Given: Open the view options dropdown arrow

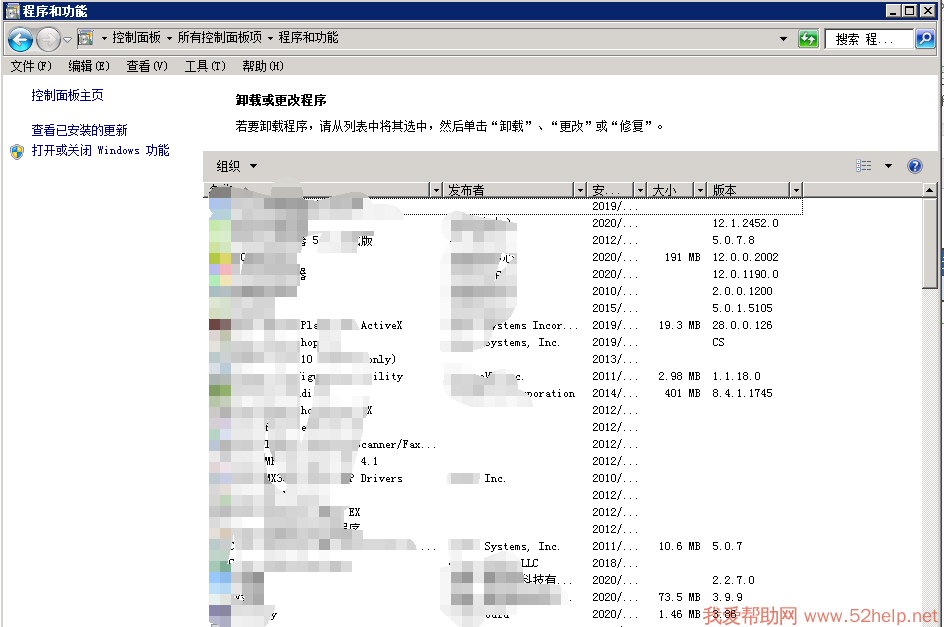Looking at the screenshot, I should click(x=888, y=166).
